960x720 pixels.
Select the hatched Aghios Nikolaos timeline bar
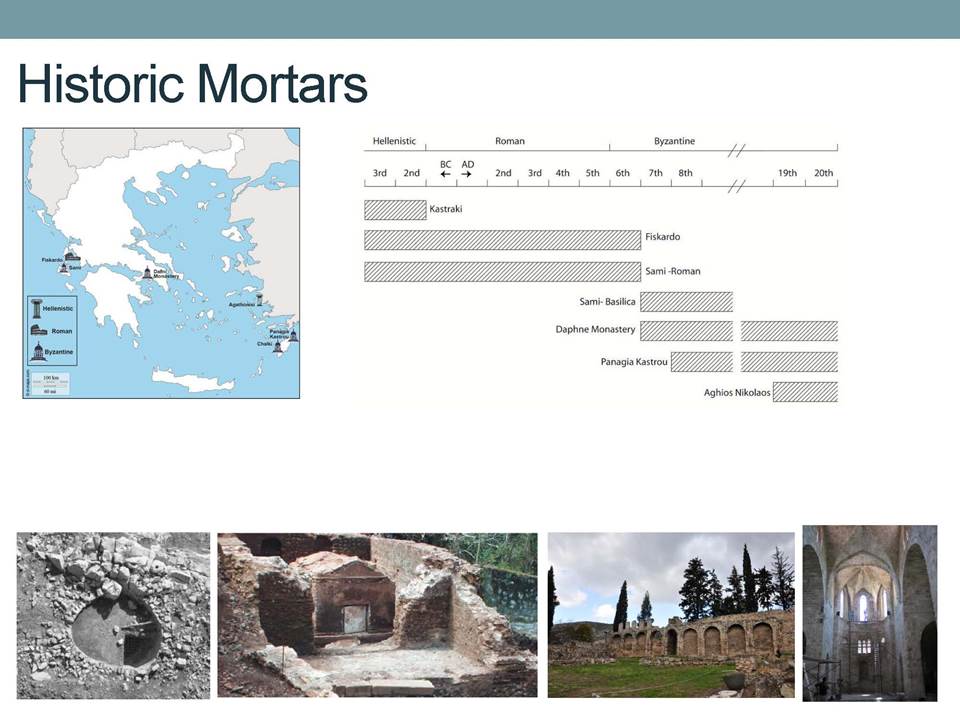[805, 392]
